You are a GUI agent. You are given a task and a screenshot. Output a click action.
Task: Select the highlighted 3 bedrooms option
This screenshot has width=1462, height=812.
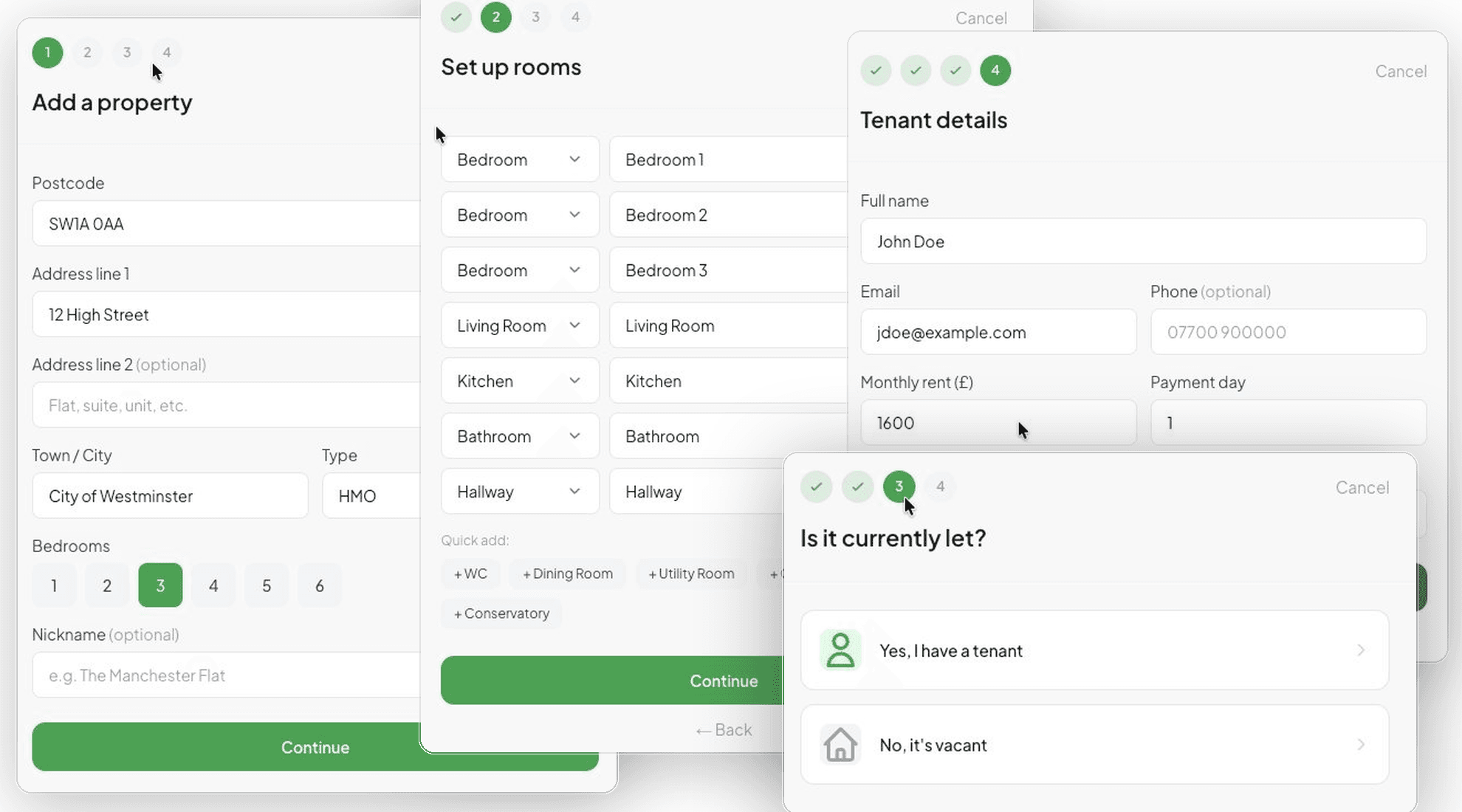click(160, 585)
